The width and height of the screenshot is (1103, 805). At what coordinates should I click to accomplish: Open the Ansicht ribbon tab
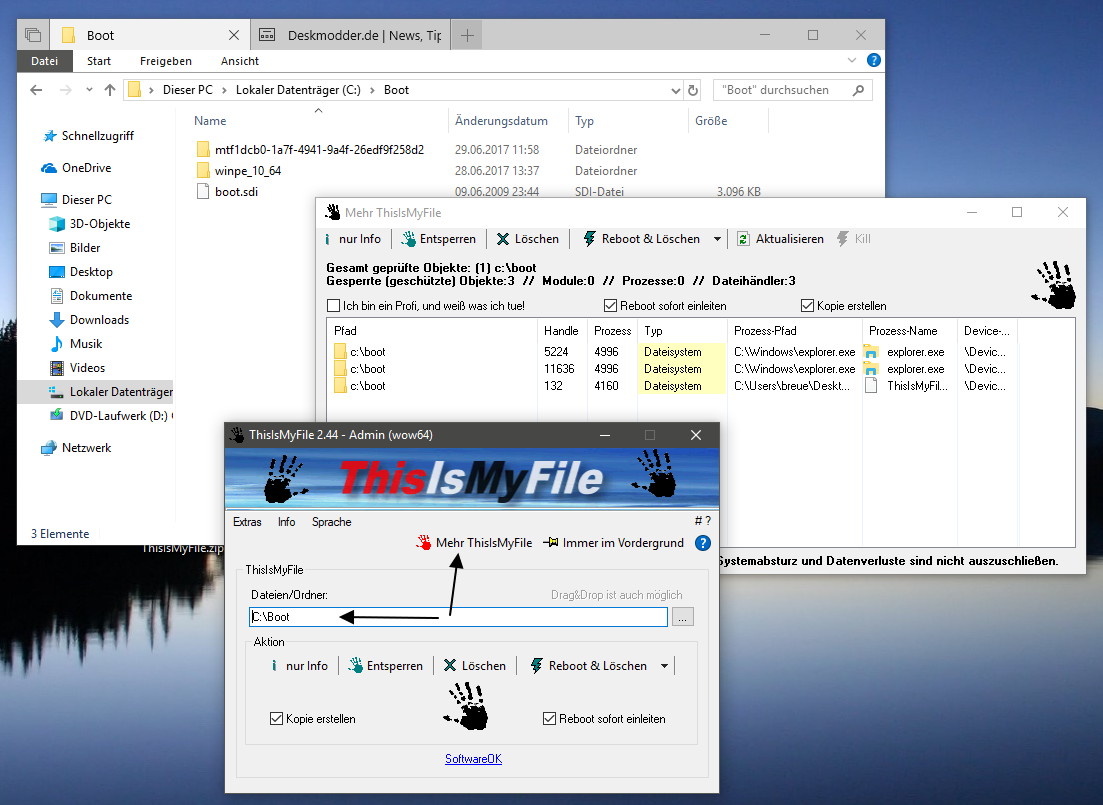coord(240,61)
